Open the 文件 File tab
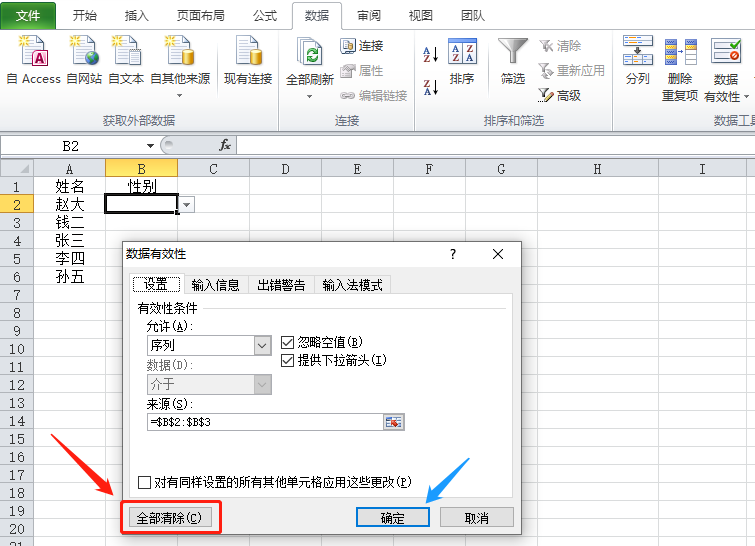The width and height of the screenshot is (755, 546). 28,15
